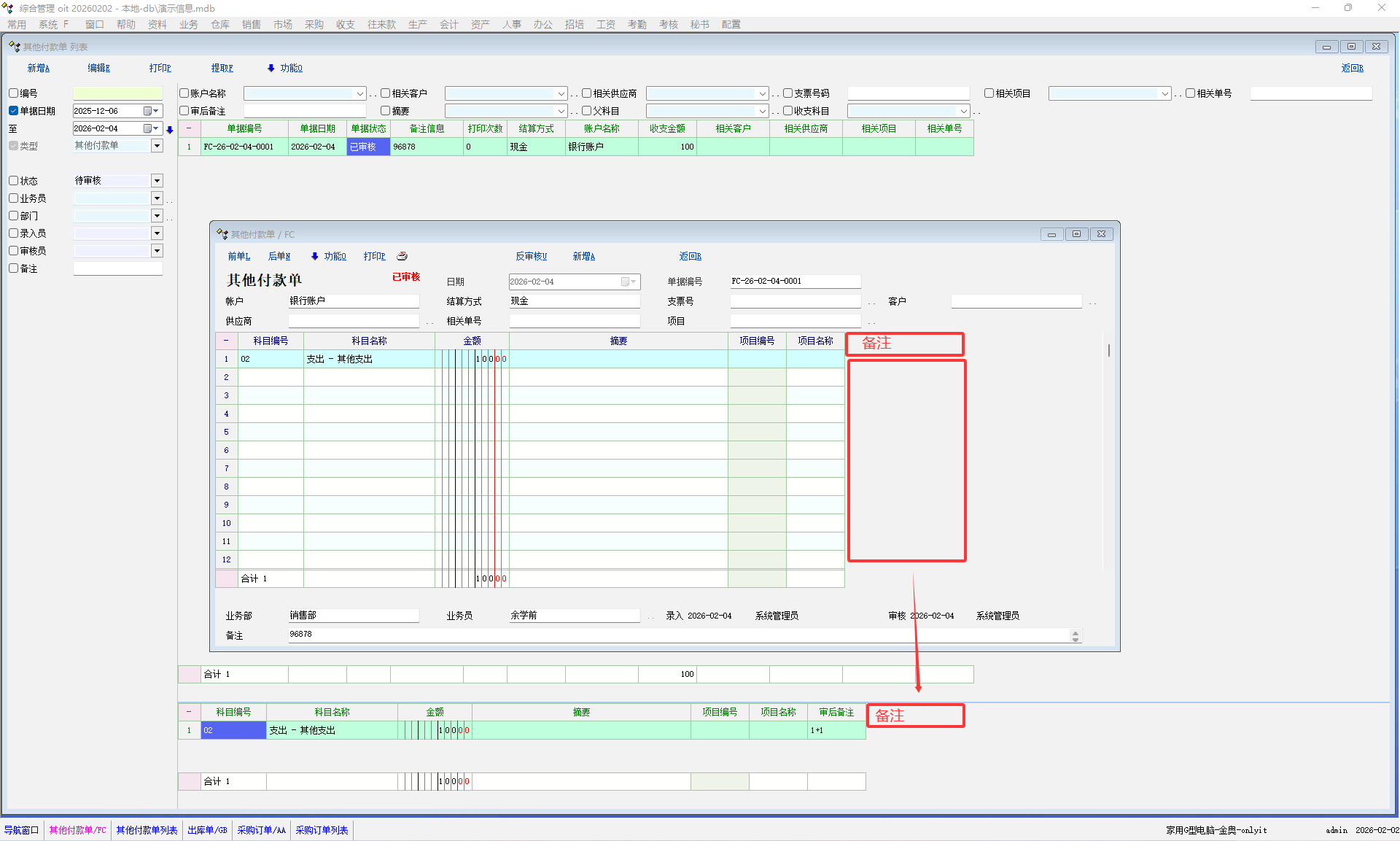The image size is (1400, 841).
Task: Expand the 状态 待审核 dropdown
Action: [x=157, y=181]
